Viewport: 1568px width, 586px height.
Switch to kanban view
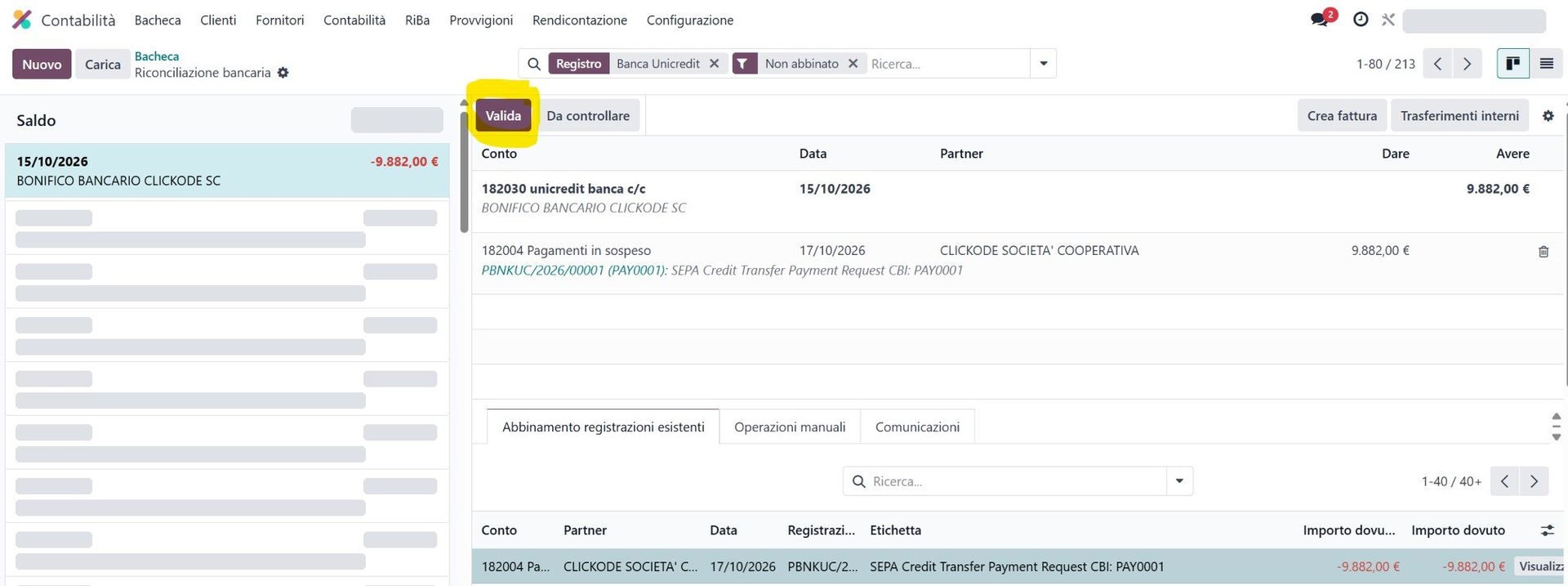pos(1512,64)
